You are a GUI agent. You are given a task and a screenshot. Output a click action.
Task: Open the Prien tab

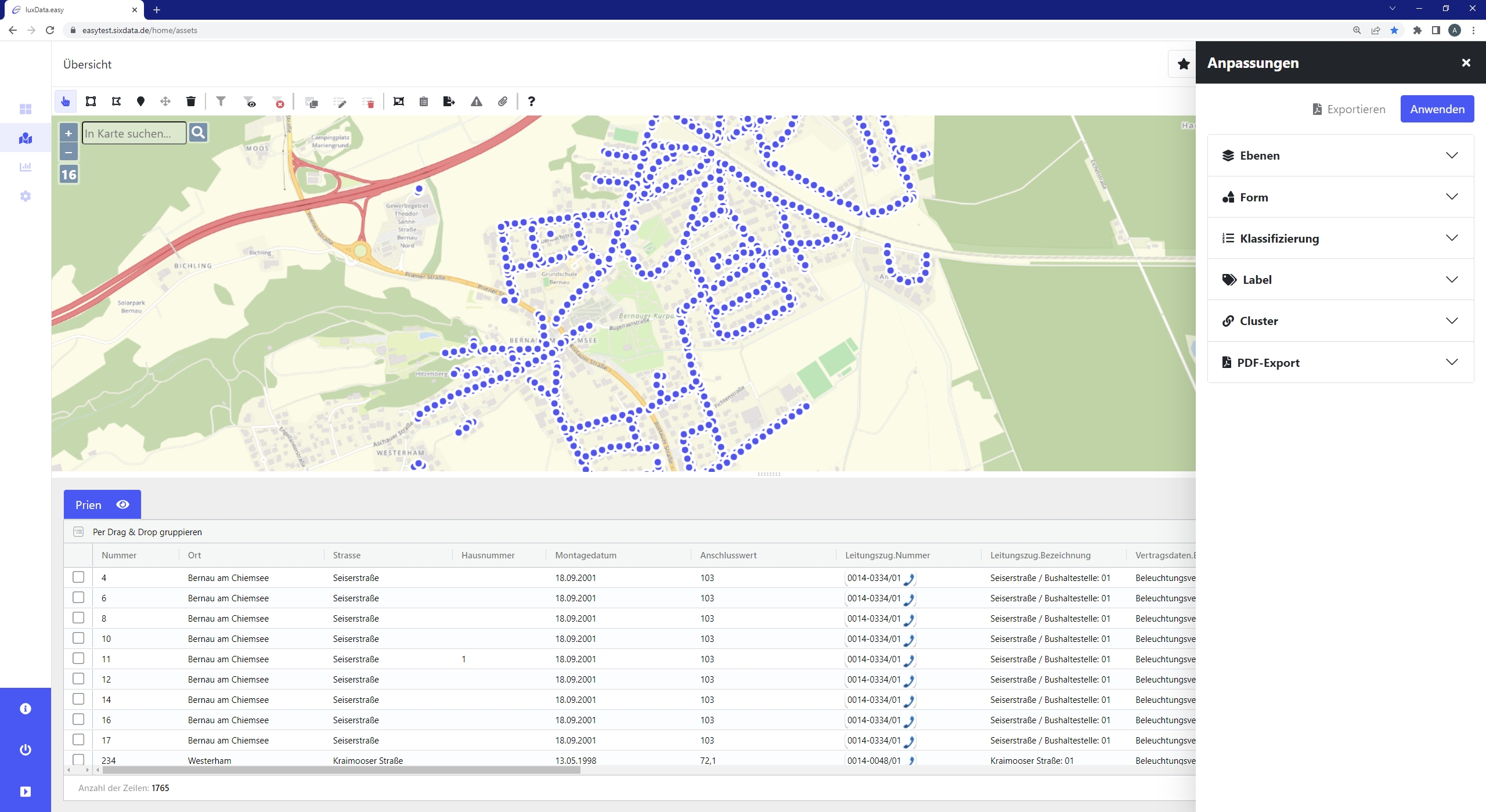pos(88,505)
